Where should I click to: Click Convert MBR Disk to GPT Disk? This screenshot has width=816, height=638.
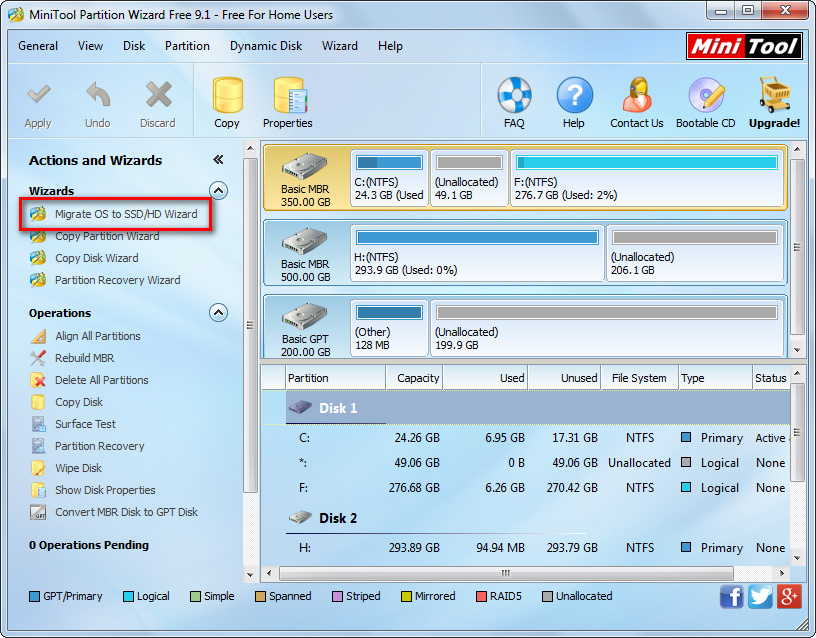tap(126, 512)
